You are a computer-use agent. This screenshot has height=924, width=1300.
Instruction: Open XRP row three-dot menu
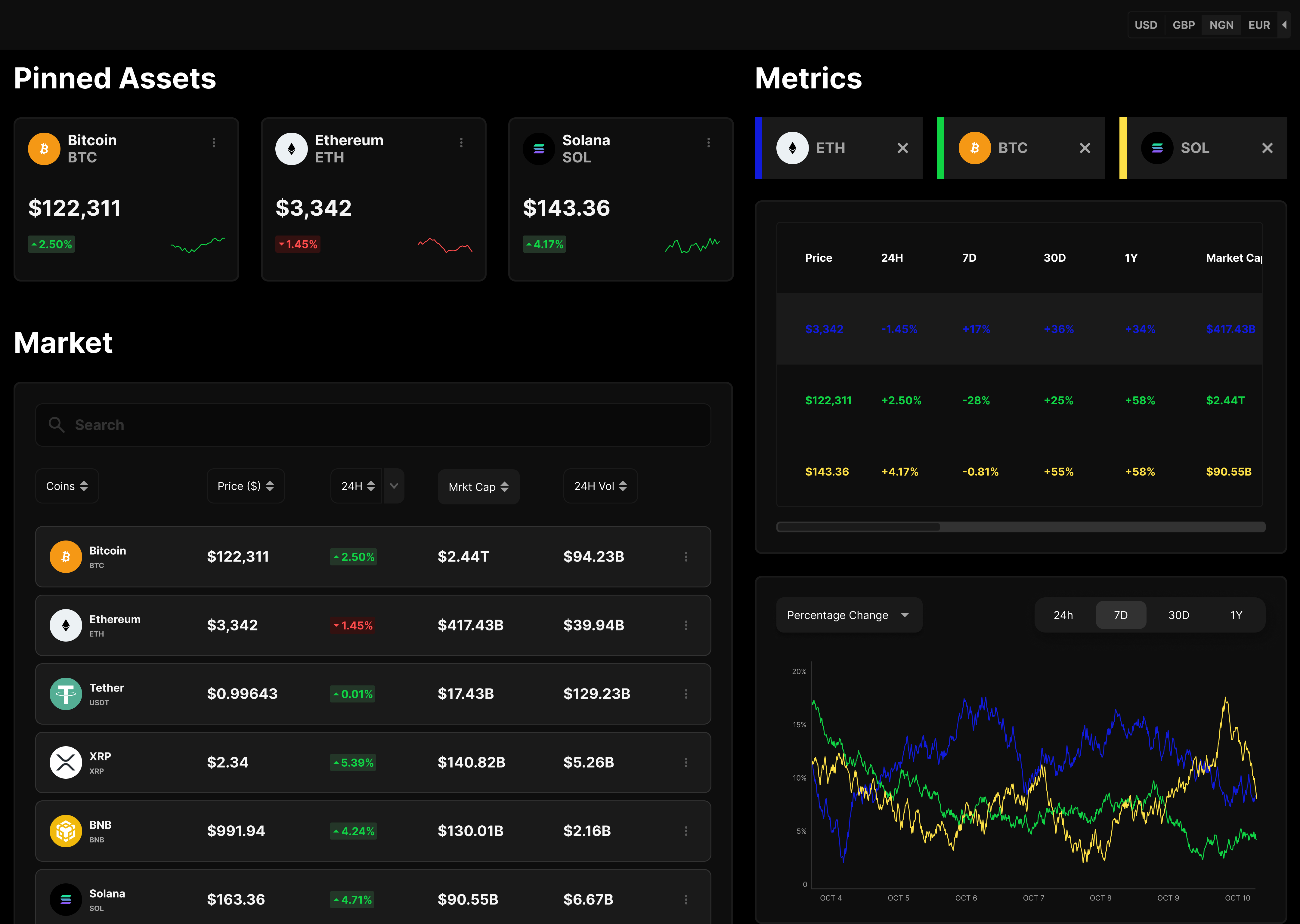coord(686,762)
